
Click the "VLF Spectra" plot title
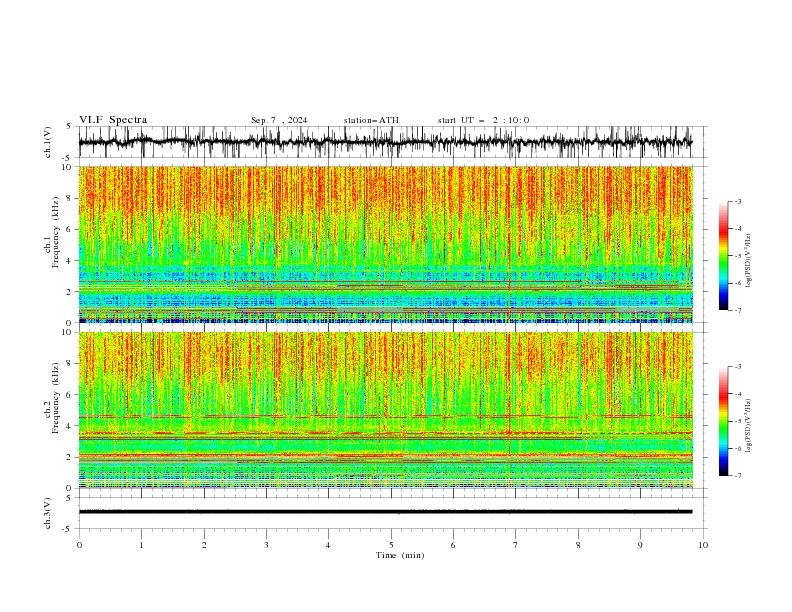coord(113,120)
